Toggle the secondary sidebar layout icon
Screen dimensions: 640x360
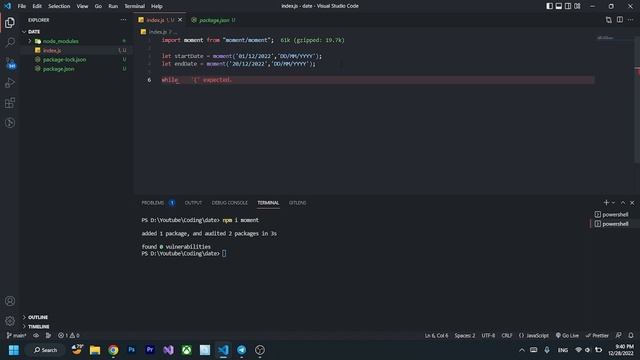click(x=568, y=6)
